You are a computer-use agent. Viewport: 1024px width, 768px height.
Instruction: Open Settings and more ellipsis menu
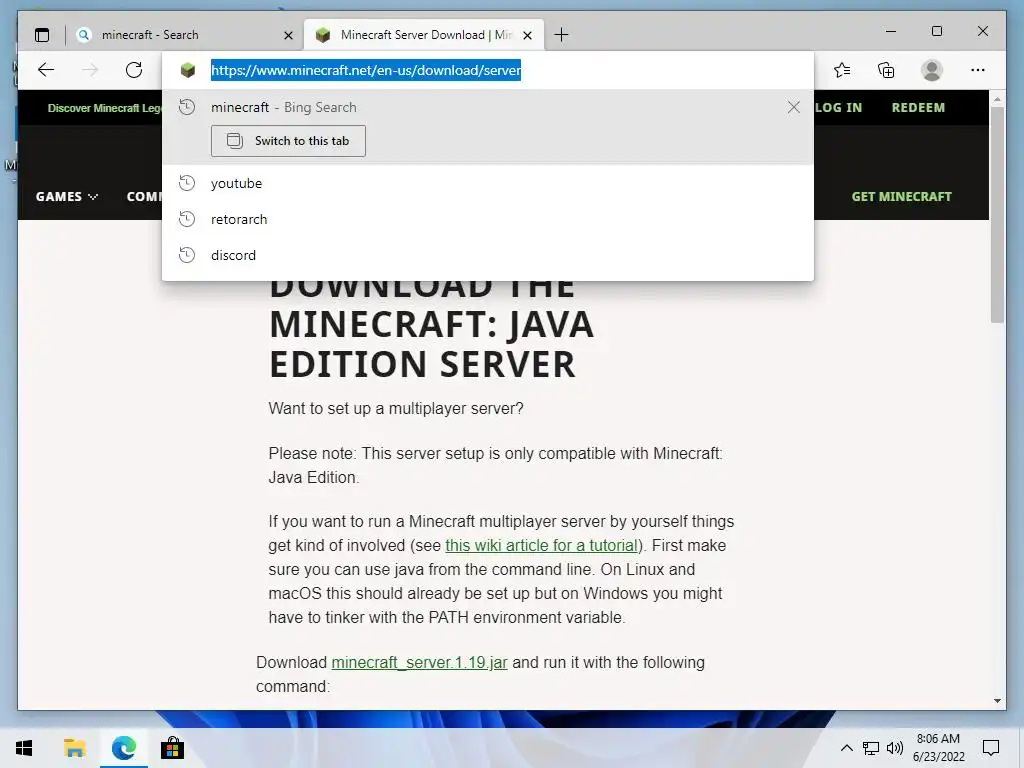[x=978, y=70]
